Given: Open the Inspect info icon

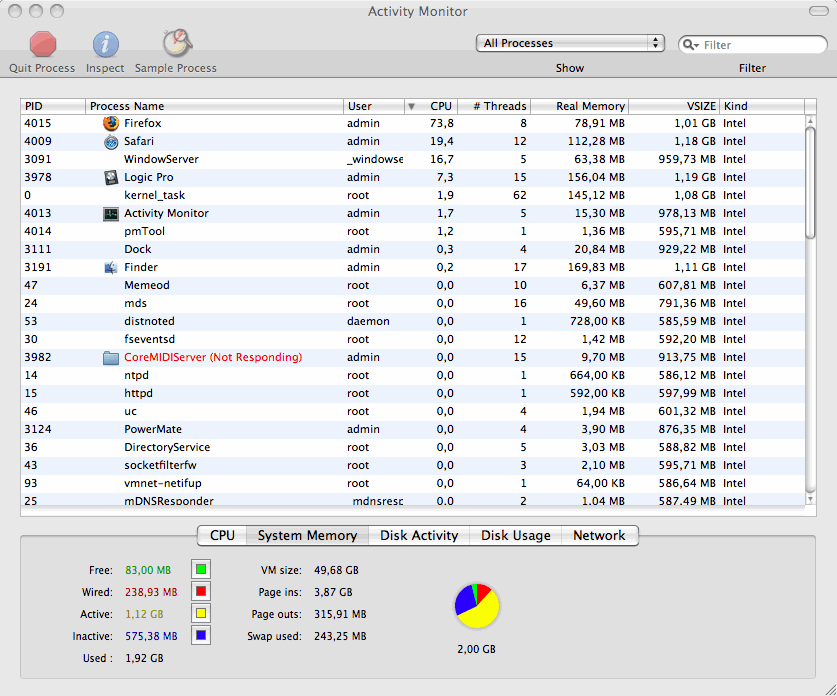Looking at the screenshot, I should [106, 44].
